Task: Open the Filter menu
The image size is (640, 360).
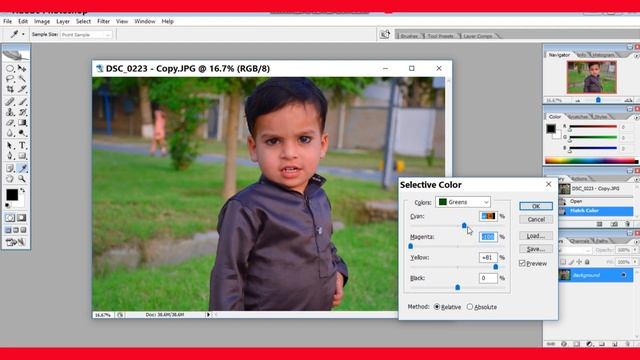Action: 103,21
